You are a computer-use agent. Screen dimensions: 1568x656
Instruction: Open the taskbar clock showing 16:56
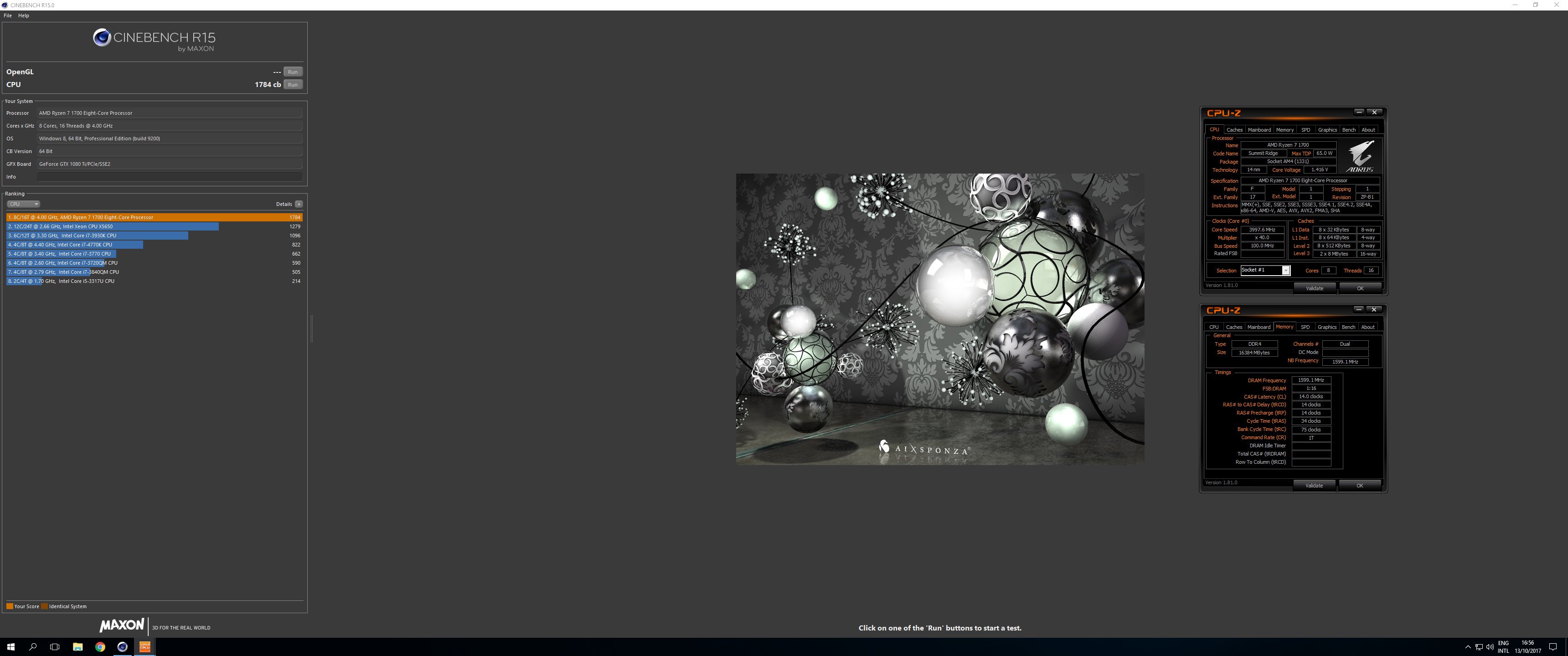pos(1528,647)
